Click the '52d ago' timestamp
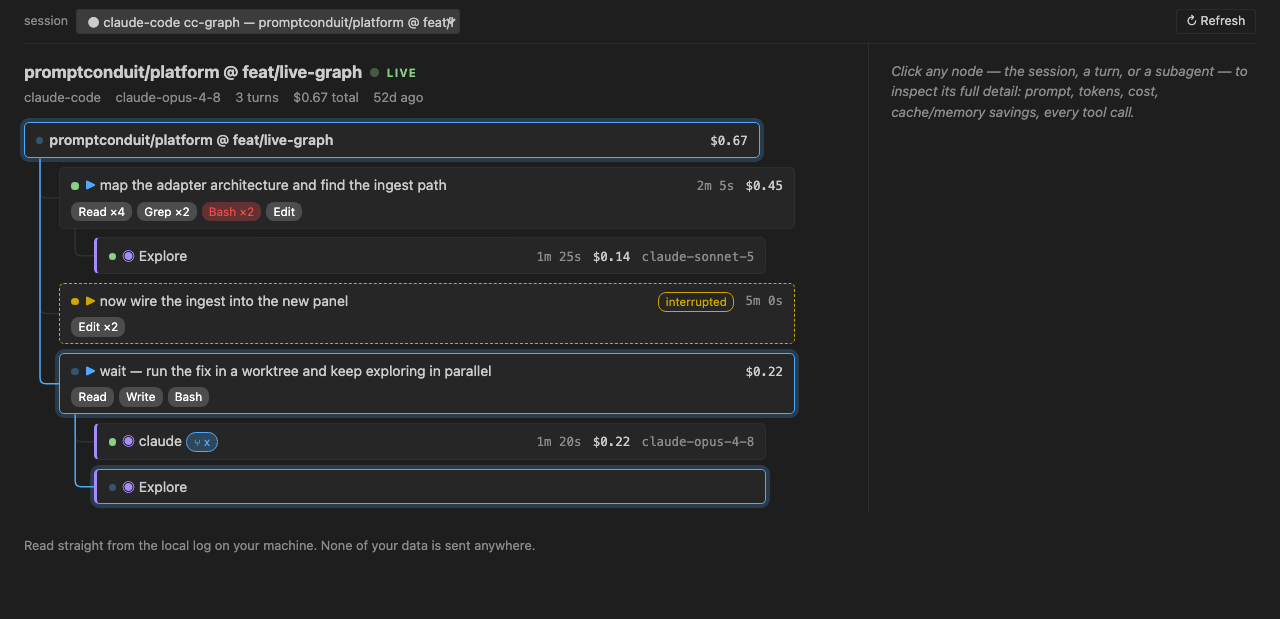The image size is (1280, 619). click(398, 97)
